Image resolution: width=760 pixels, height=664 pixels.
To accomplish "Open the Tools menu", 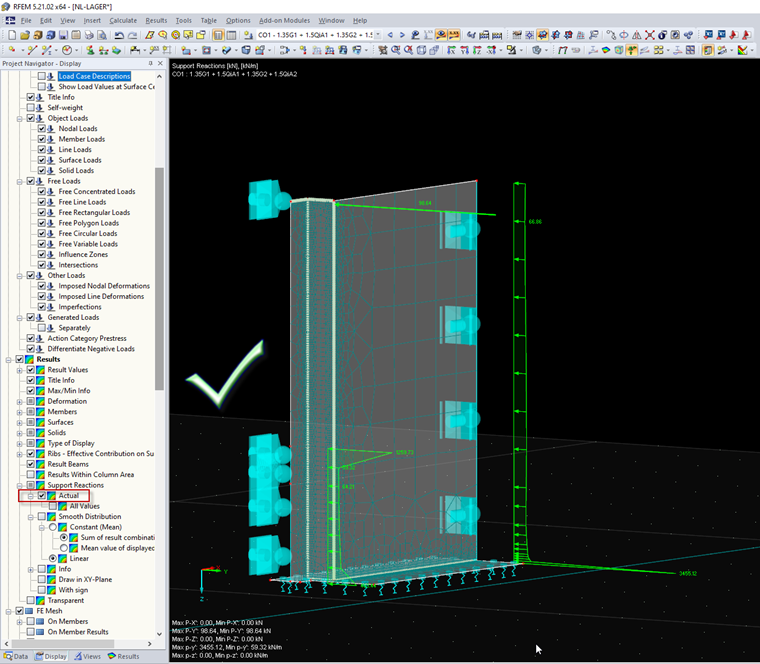I will coord(183,20).
